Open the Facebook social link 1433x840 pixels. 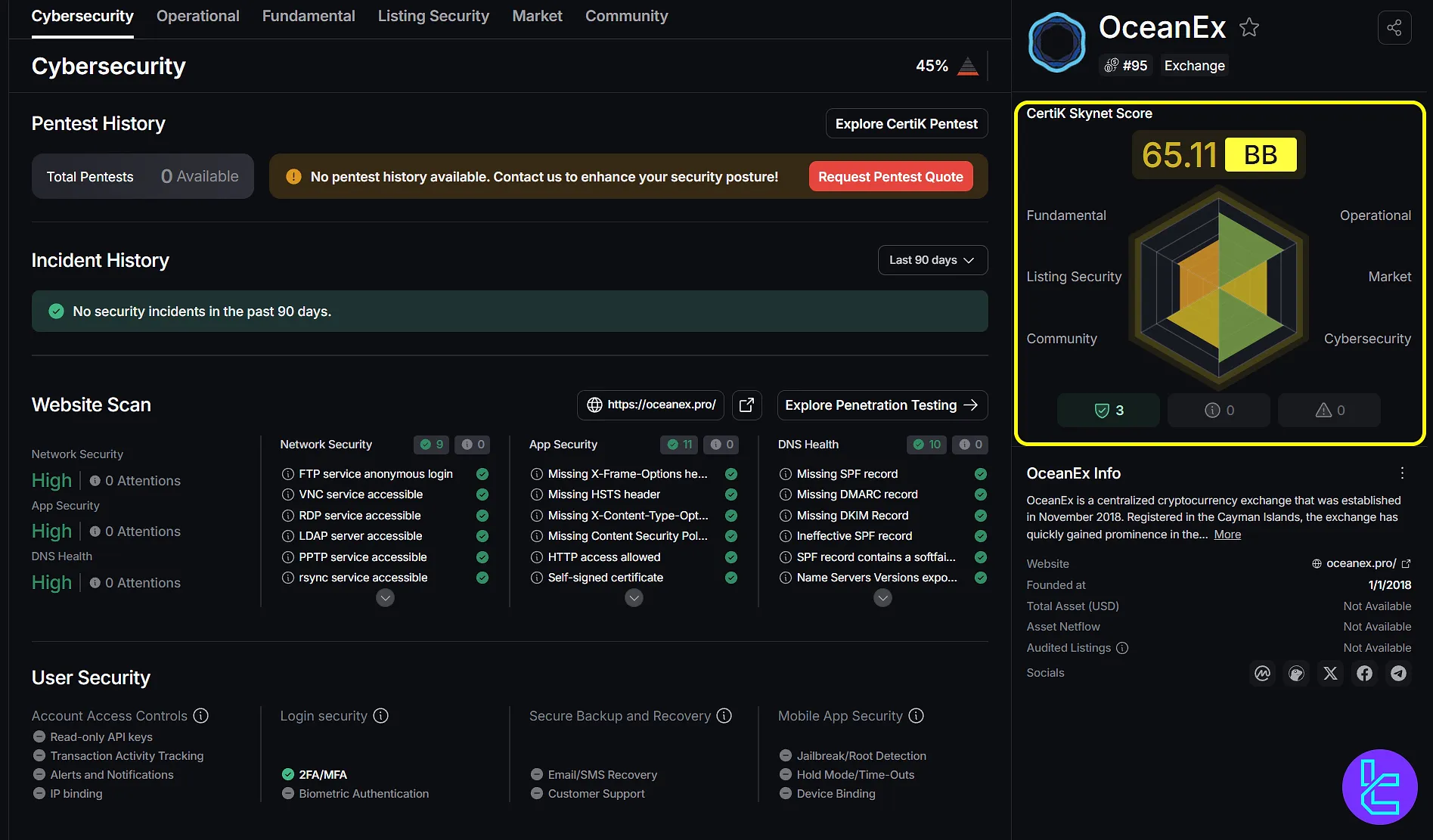point(1364,673)
